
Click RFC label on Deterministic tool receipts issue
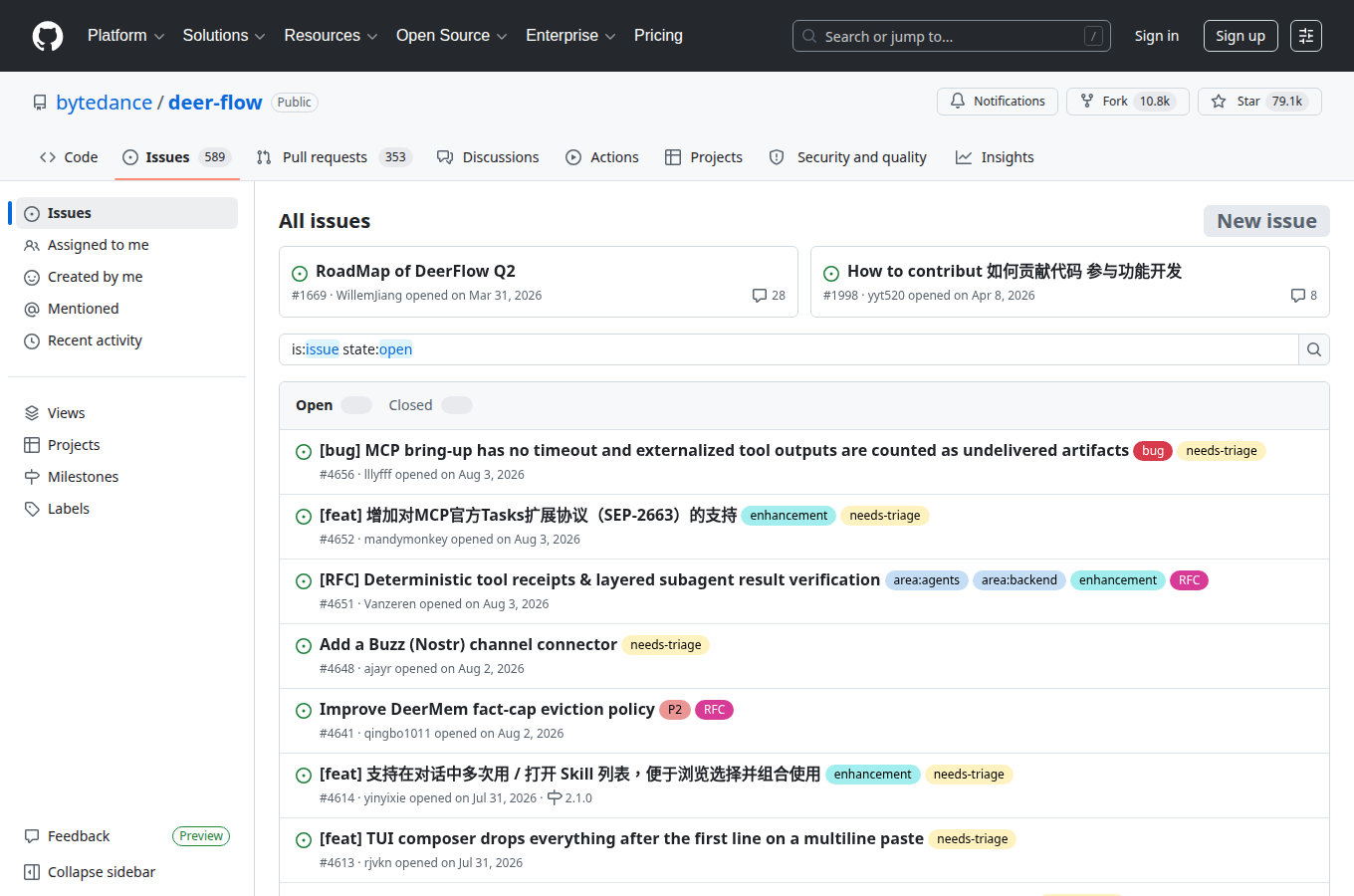click(1189, 580)
